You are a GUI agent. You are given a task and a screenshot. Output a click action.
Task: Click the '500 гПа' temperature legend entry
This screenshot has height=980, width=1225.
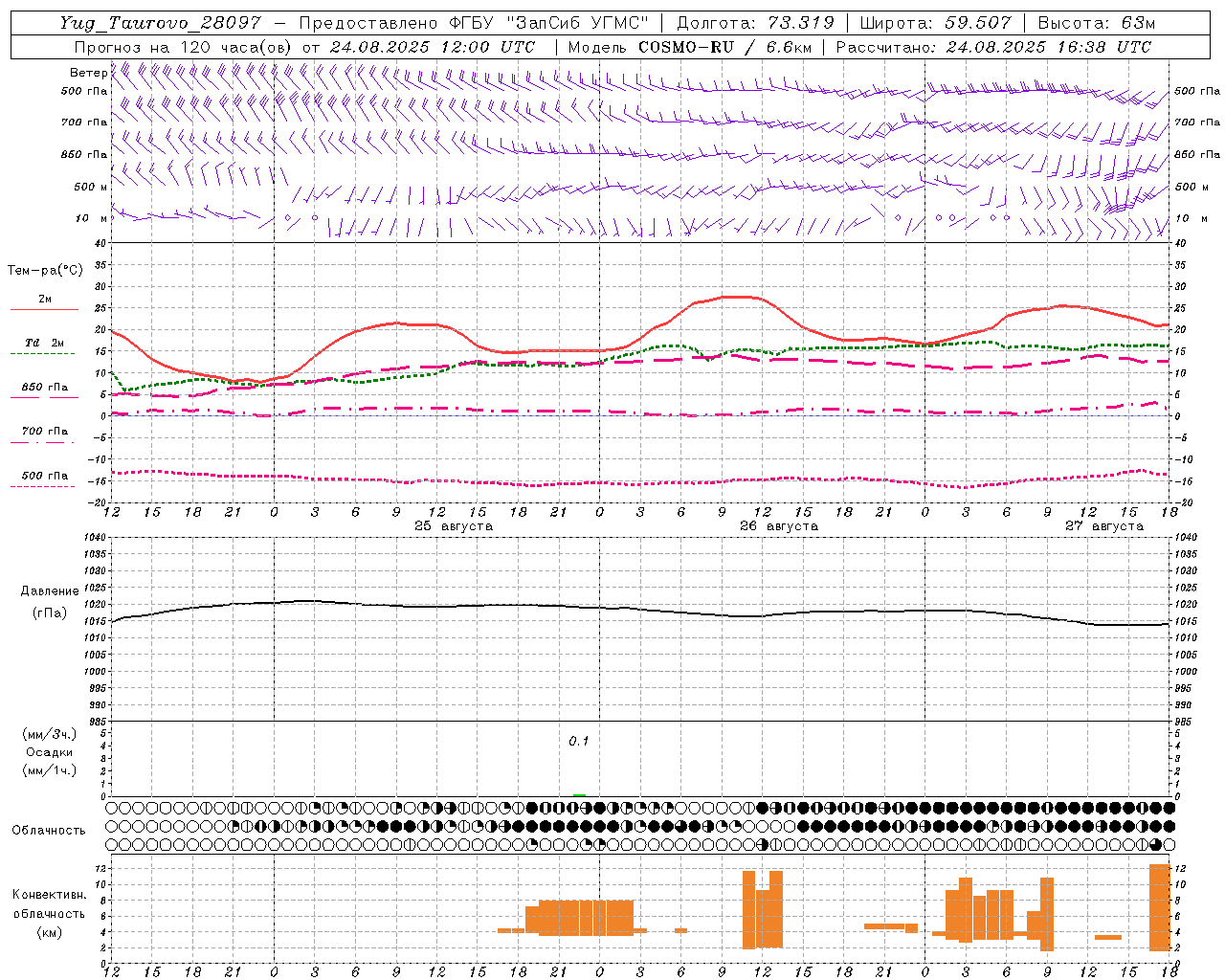[x=45, y=476]
